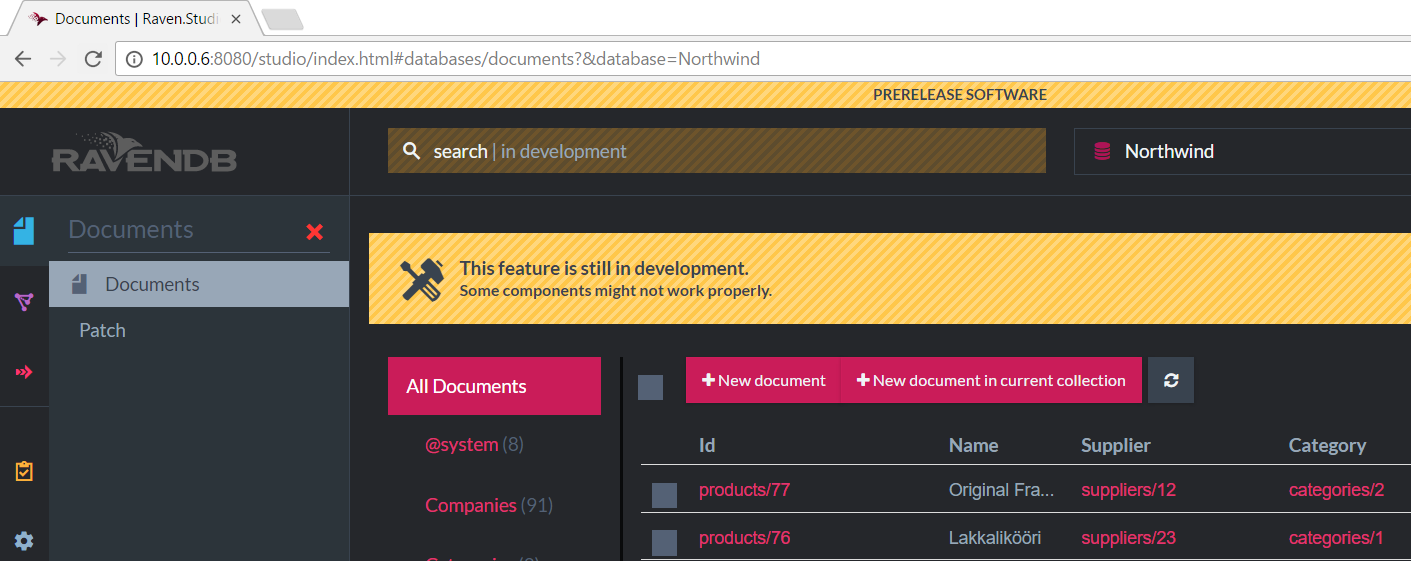This screenshot has height=561, width=1411.
Task: Close the Documents panel with red X
Action: click(315, 232)
